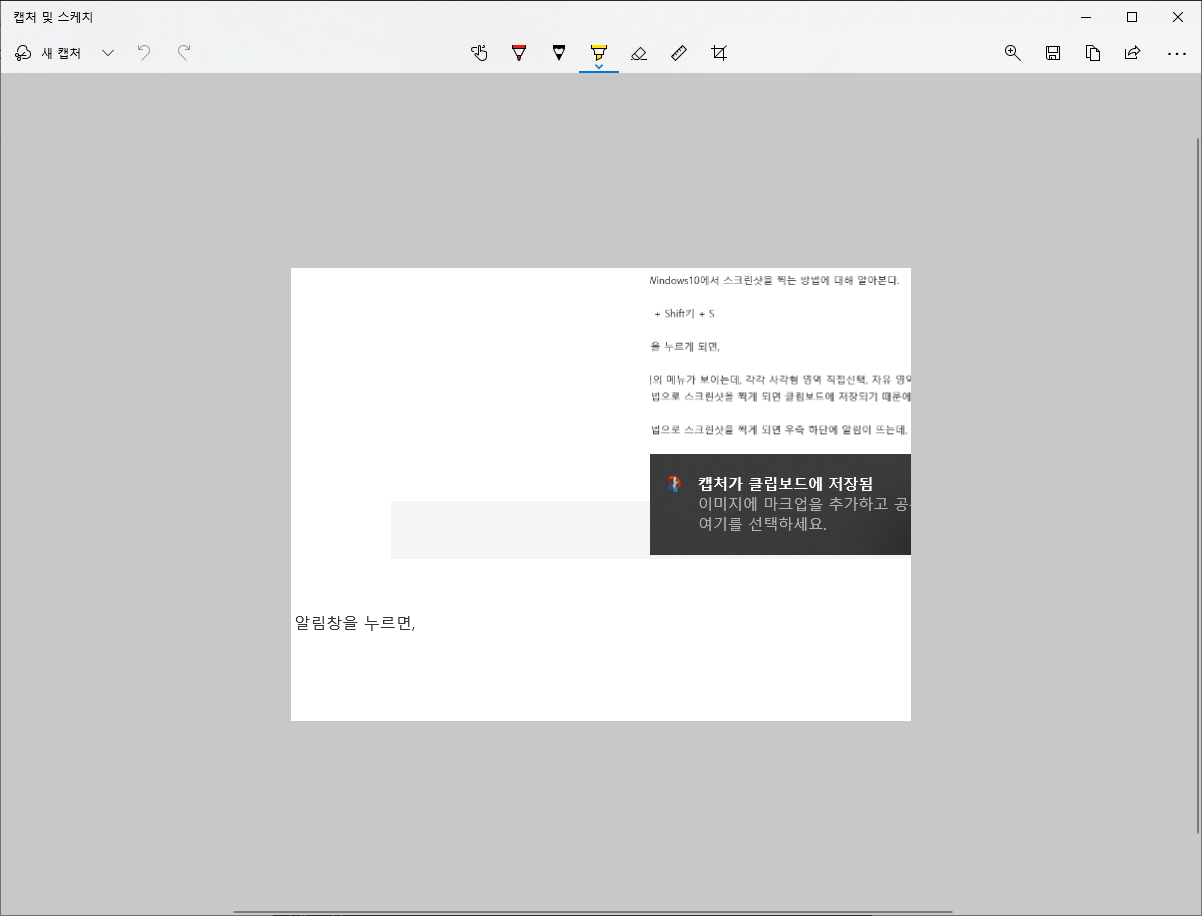Undo the last stroke
This screenshot has width=1202, height=916.
(x=144, y=53)
